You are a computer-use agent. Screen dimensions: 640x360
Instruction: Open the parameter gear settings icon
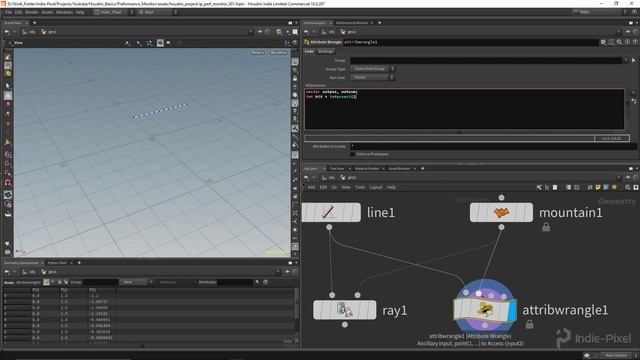click(603, 42)
